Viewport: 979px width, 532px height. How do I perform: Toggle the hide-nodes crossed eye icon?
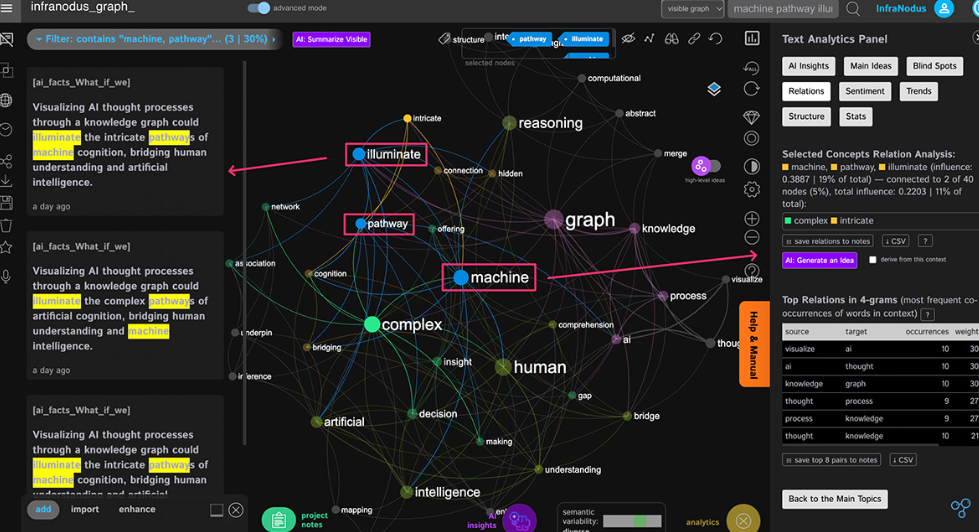point(628,39)
